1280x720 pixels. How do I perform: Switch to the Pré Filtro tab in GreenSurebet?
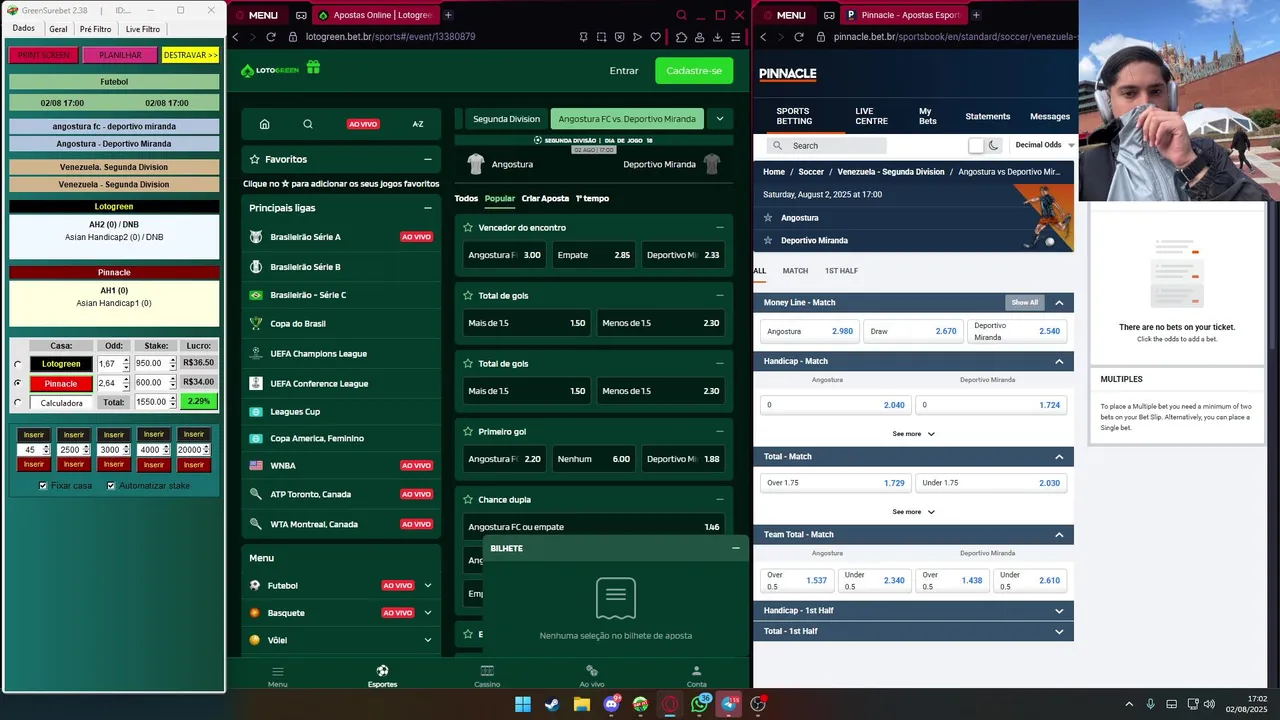(x=96, y=29)
